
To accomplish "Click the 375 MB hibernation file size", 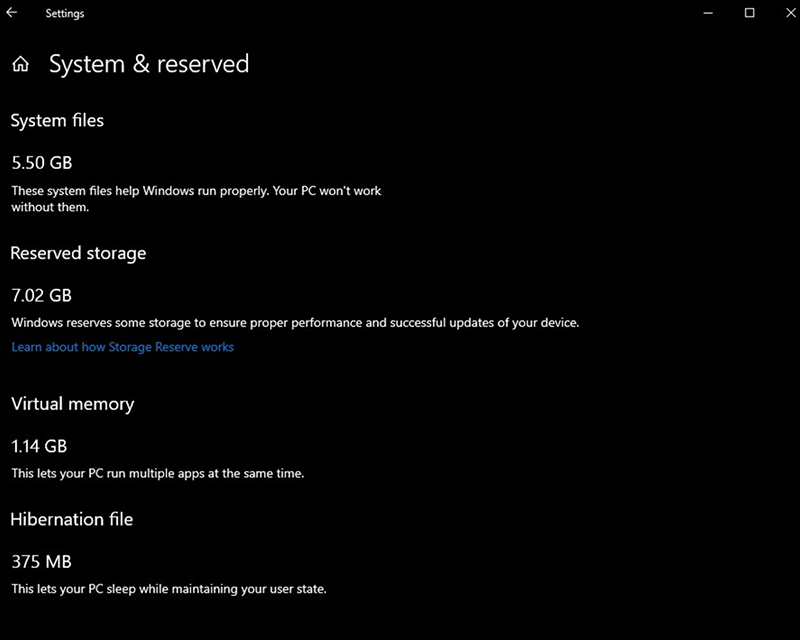I will point(41,562).
